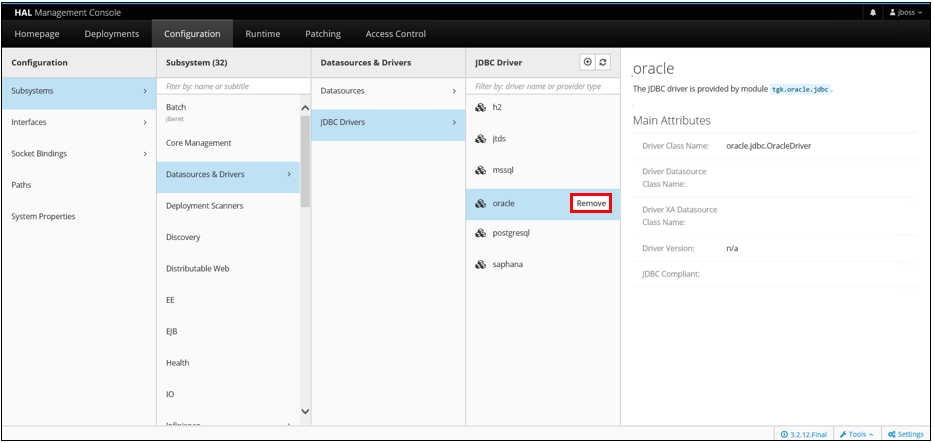This screenshot has width=934, height=443.
Task: Select System Properties item
Action: 79,217
